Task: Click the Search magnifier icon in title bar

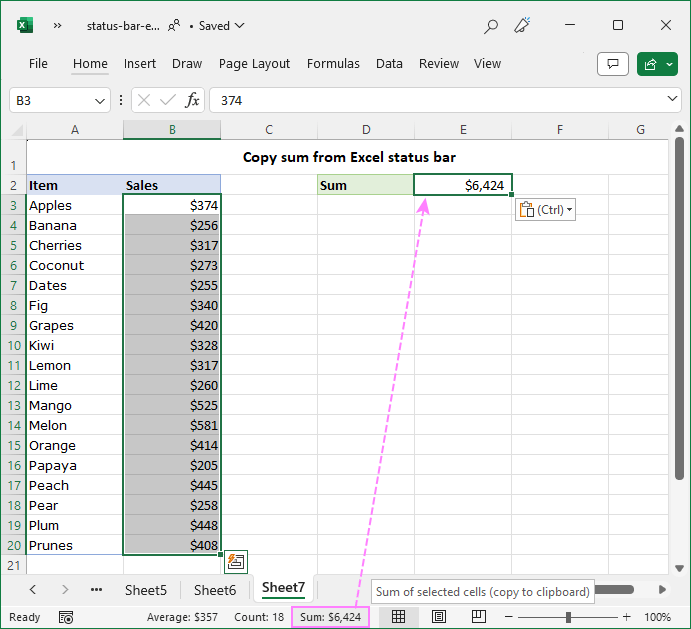Action: 491,26
